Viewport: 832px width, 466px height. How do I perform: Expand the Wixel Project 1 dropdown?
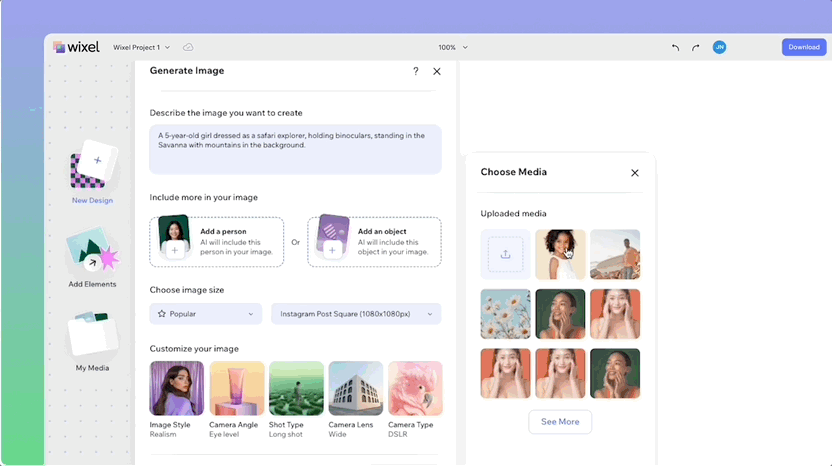(141, 47)
